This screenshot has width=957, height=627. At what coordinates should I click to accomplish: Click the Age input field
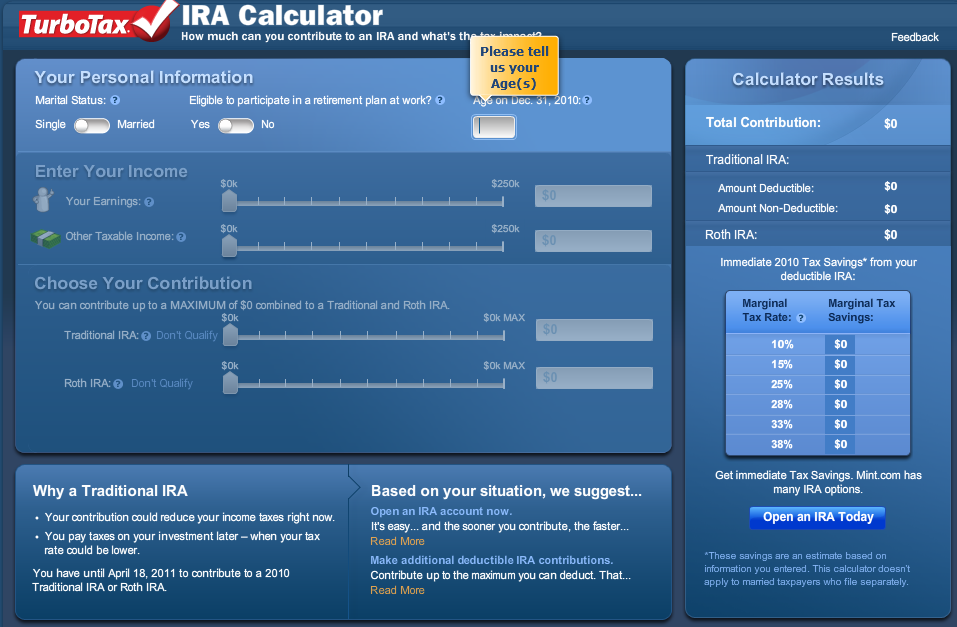pyautogui.click(x=494, y=127)
